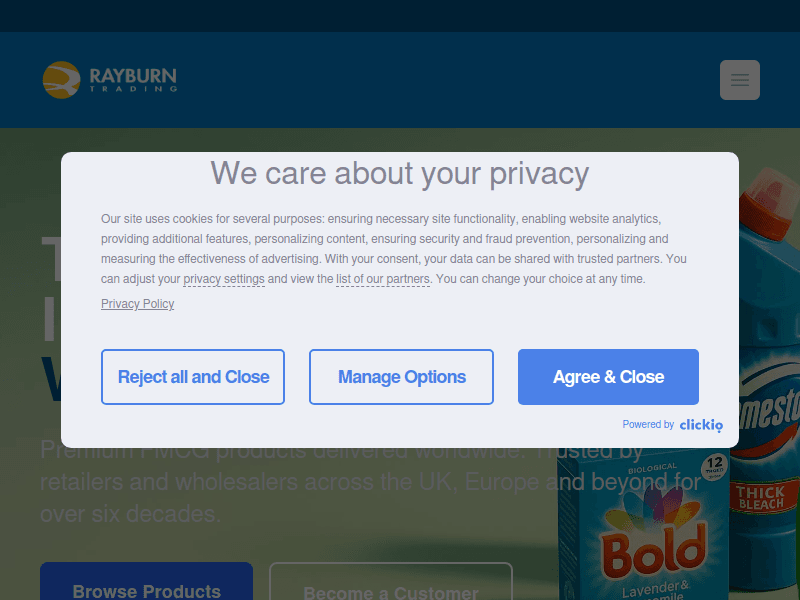Click the Rayburn globe logo icon
The image size is (800, 600).
coord(61,80)
